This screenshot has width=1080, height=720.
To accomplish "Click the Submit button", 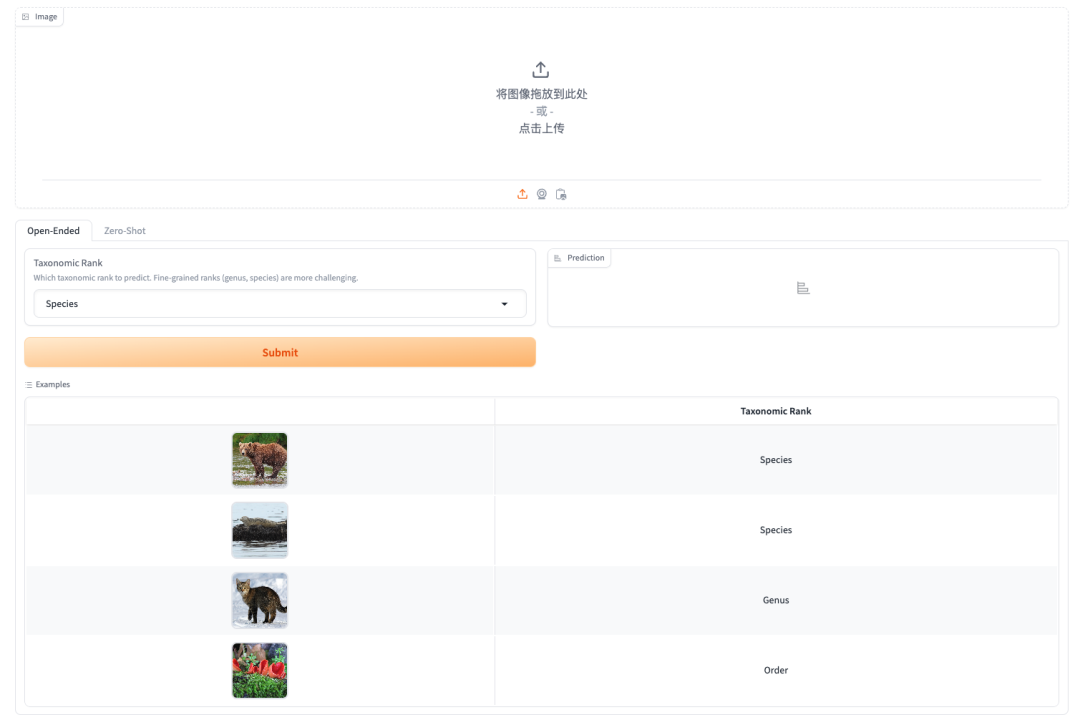I will [x=280, y=352].
